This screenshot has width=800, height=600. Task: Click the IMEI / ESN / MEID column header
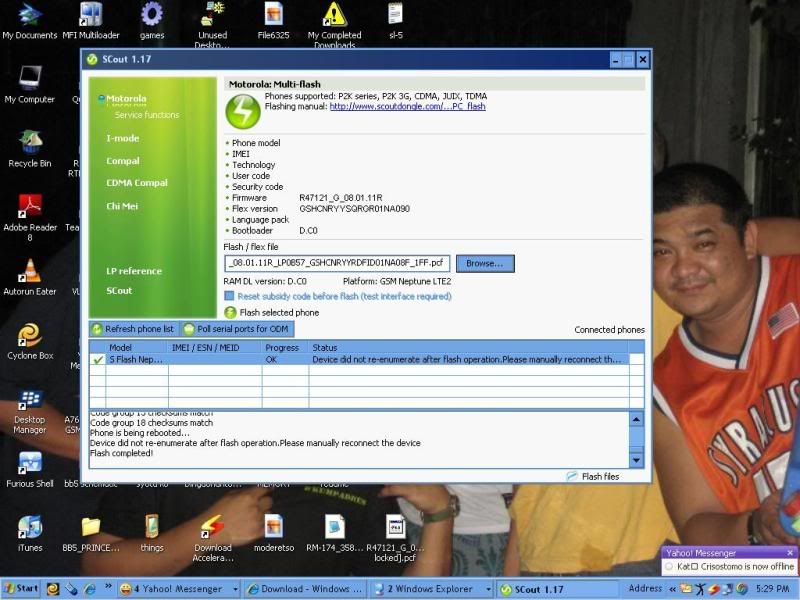215,347
